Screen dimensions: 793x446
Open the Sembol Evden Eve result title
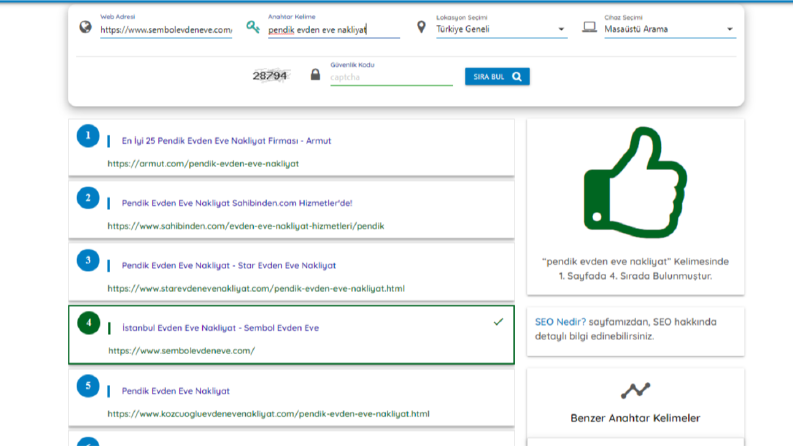tap(221, 328)
